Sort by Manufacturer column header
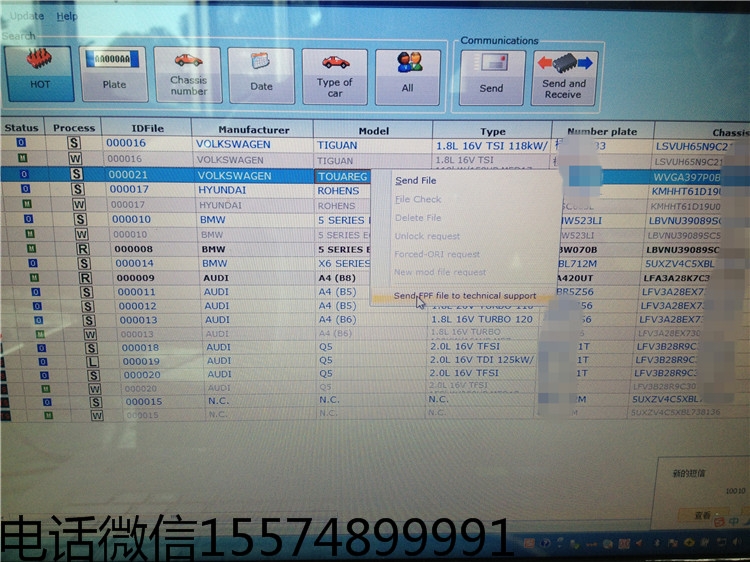Screen dimensions: 750x562 [x=254, y=129]
